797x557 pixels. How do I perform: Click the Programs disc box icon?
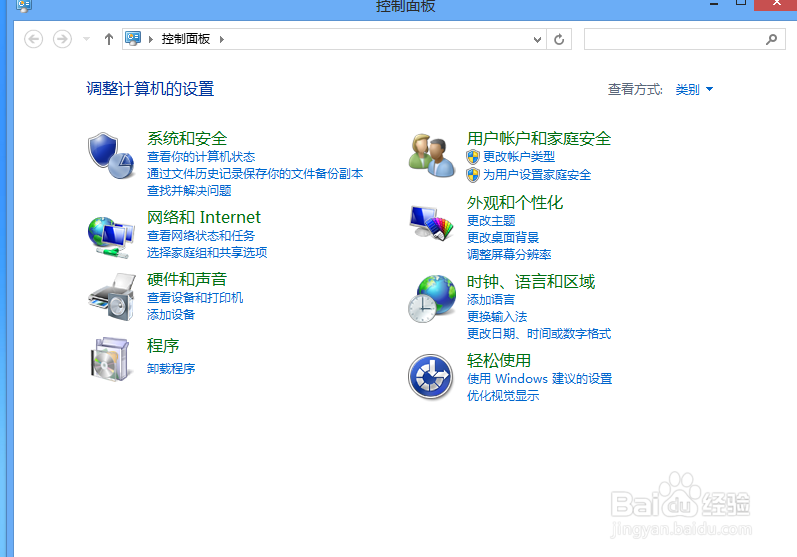click(x=110, y=359)
